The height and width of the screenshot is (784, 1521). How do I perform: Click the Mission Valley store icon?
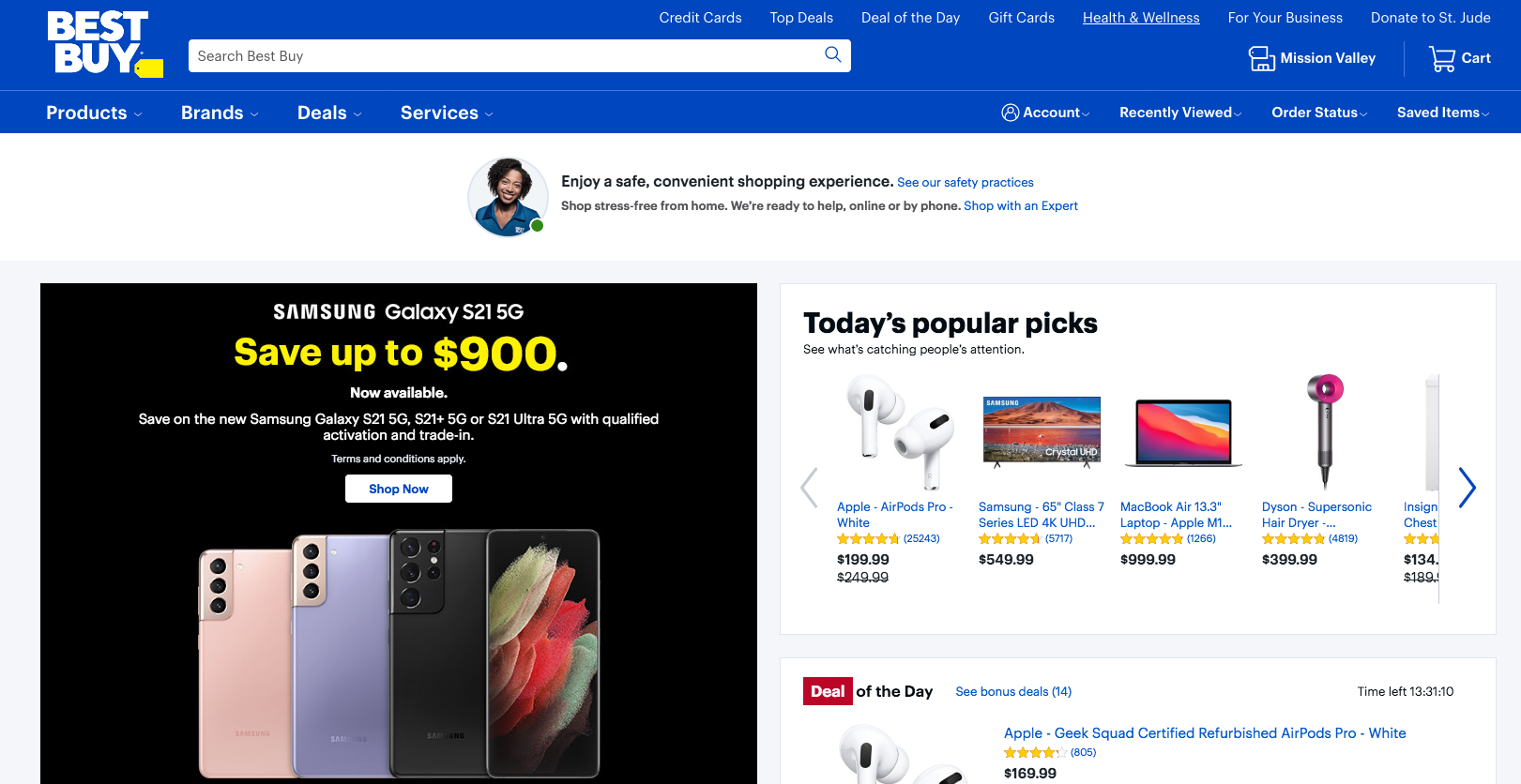coord(1262,58)
